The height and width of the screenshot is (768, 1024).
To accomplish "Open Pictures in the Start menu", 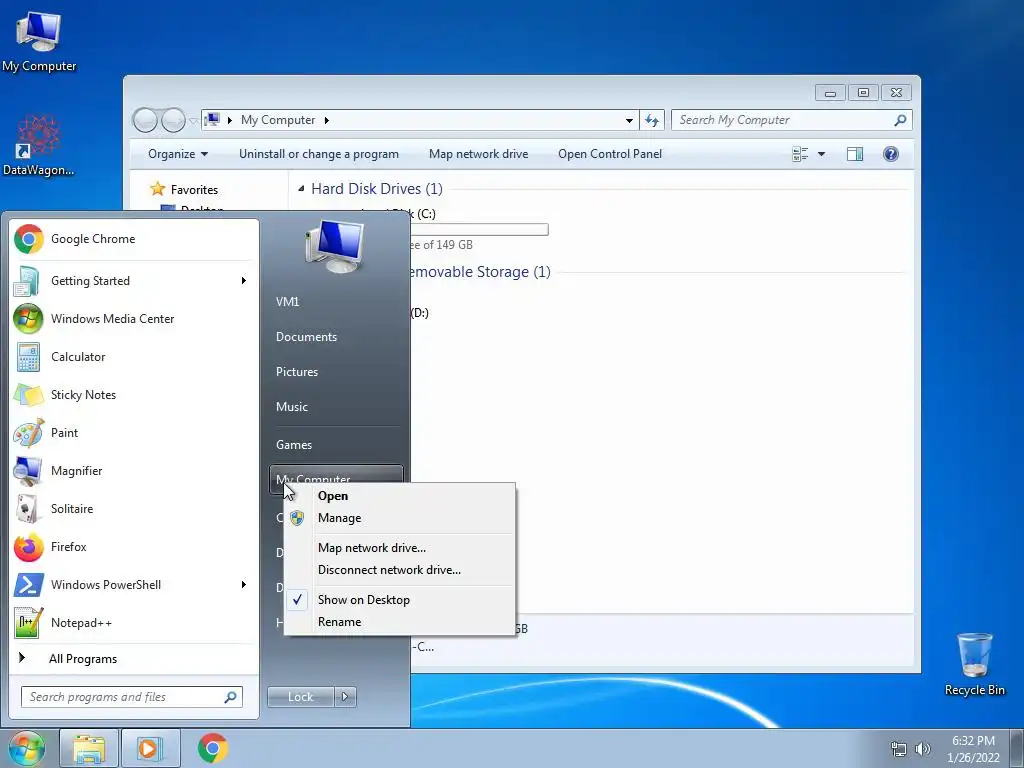I will pyautogui.click(x=297, y=372).
